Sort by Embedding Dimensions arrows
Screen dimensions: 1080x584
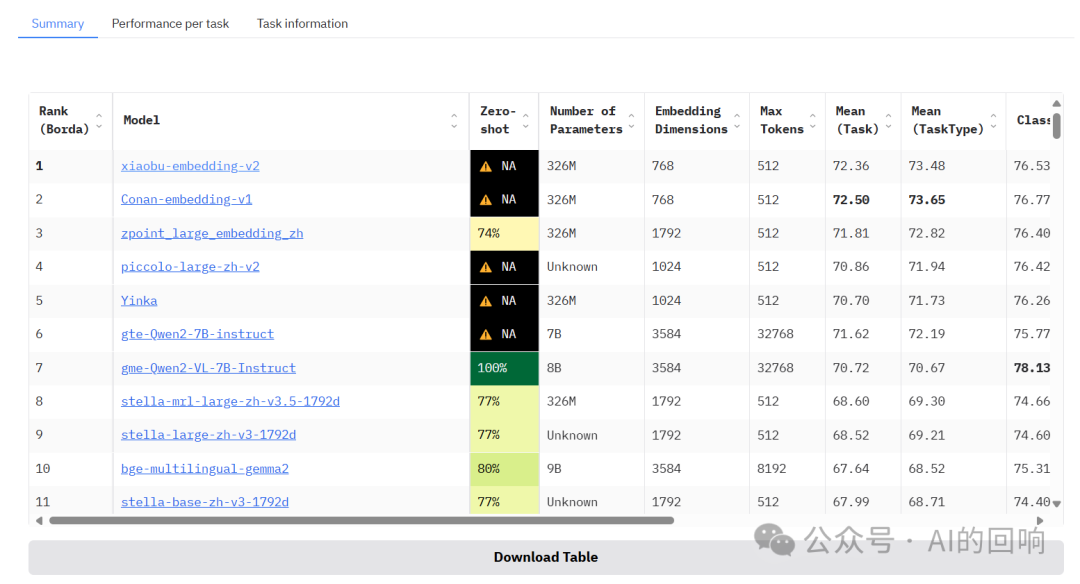[x=737, y=121]
